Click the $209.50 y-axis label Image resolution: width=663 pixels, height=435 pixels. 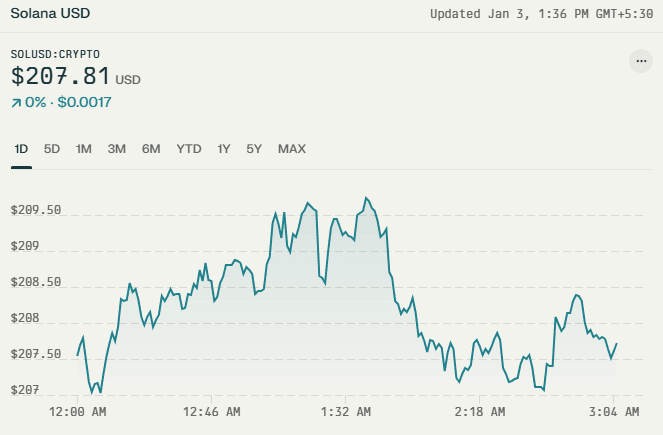pyautogui.click(x=36, y=210)
